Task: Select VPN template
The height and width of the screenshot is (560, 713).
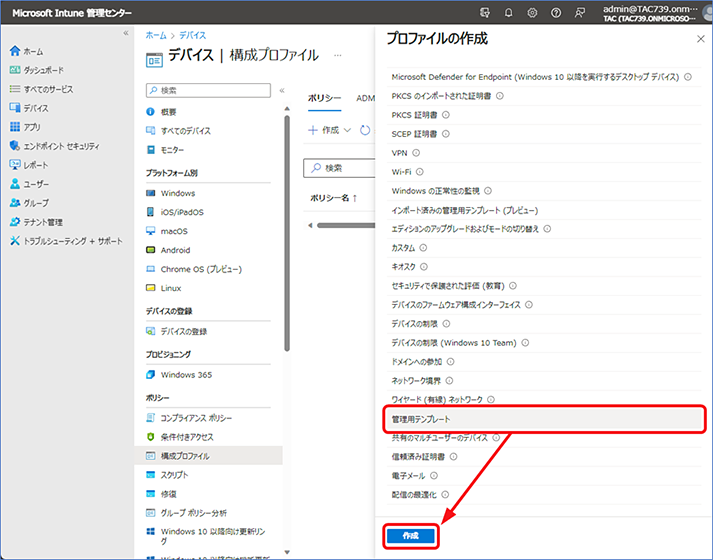Action: [x=544, y=153]
